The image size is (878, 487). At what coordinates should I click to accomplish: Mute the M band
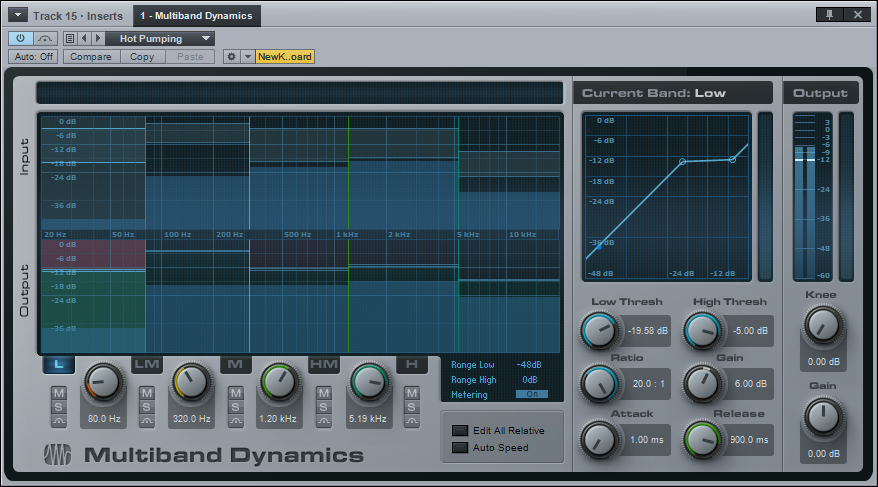236,393
